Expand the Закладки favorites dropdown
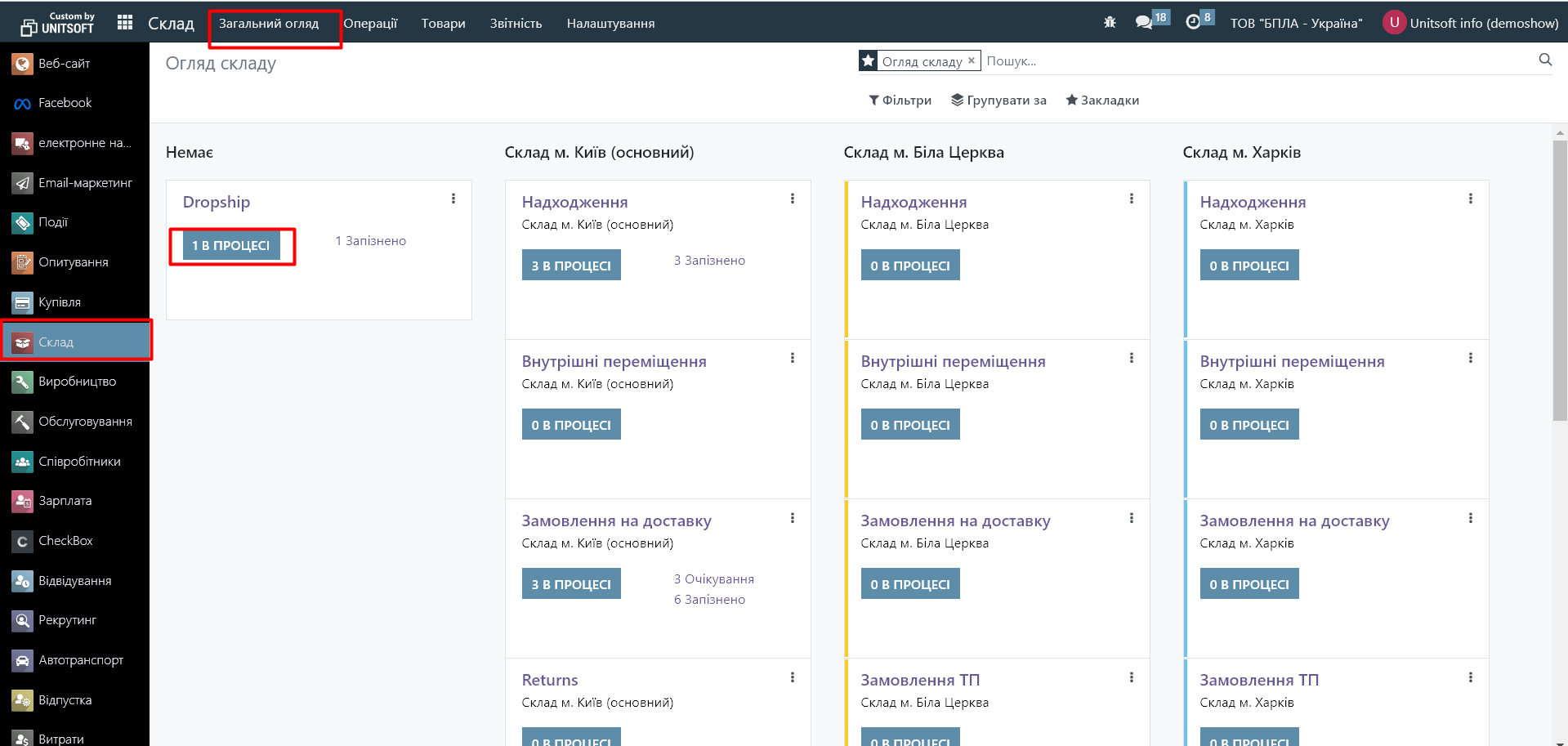 [1102, 101]
